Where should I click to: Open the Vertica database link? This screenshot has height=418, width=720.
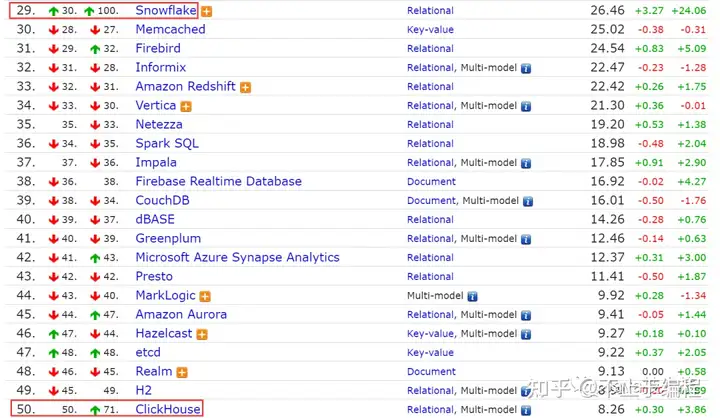(156, 105)
